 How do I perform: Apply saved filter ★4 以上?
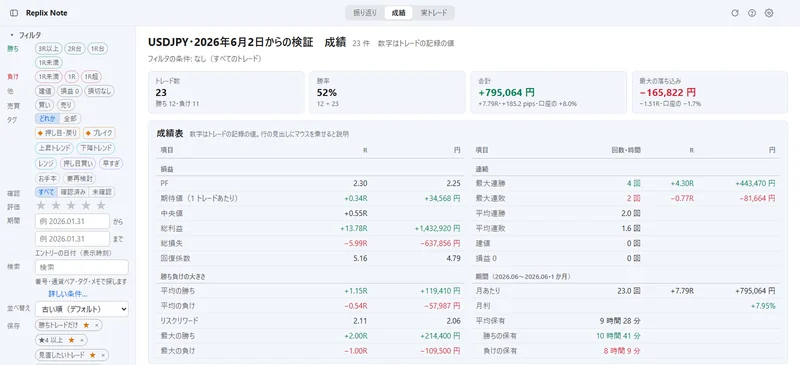[51, 340]
